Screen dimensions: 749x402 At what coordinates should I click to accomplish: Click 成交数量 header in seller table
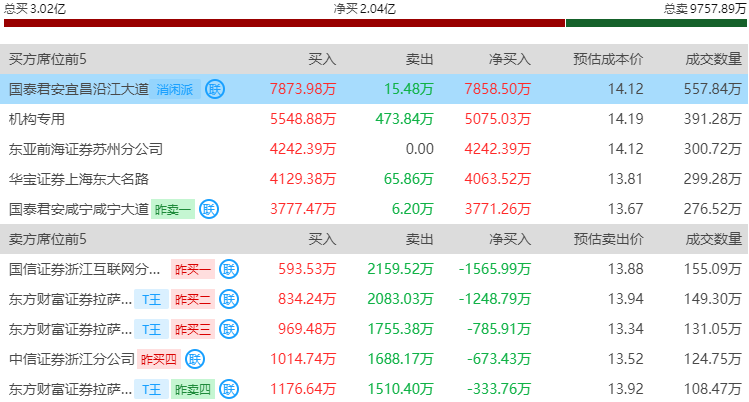[714, 239]
